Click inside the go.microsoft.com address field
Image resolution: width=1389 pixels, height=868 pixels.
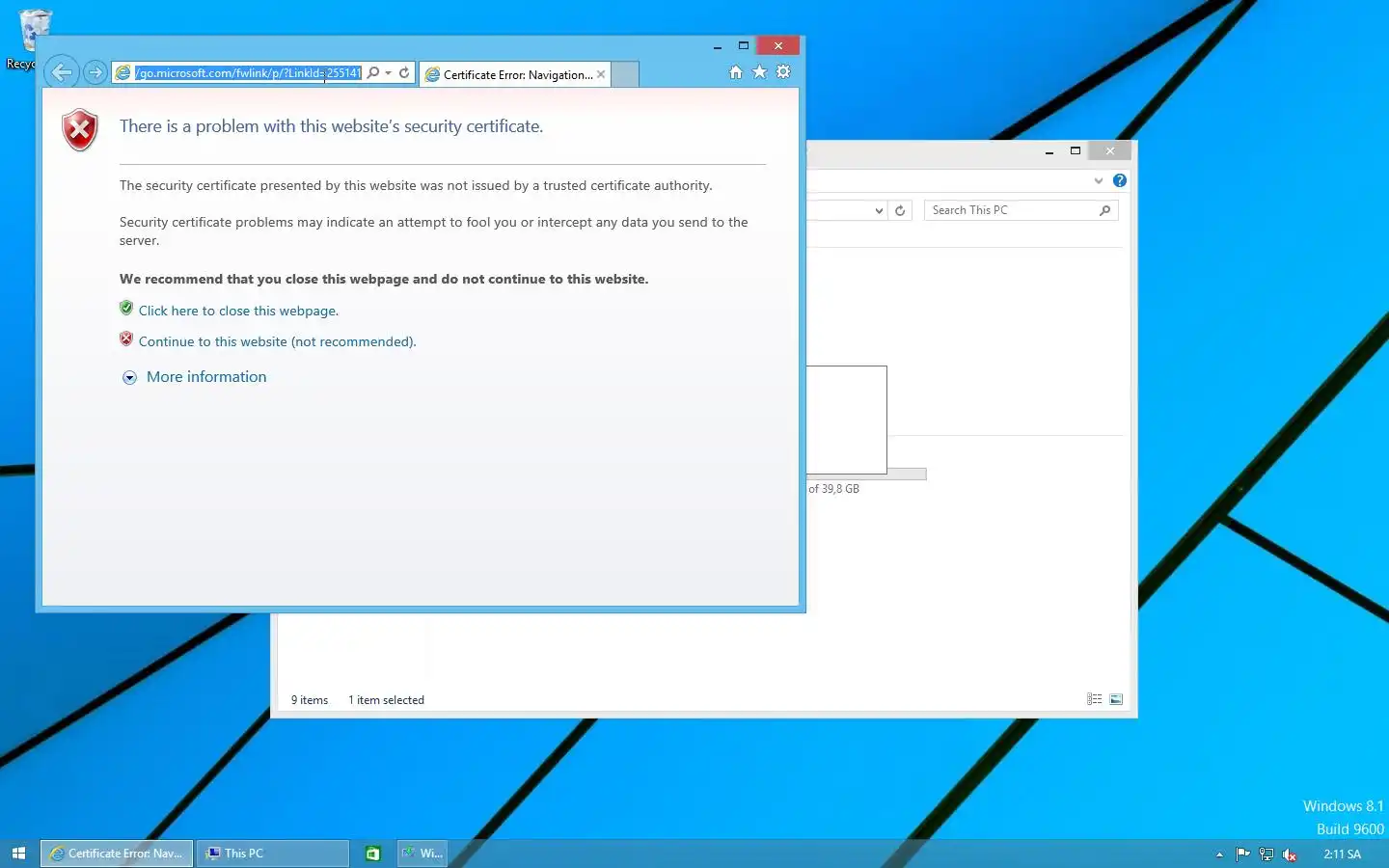pyautogui.click(x=248, y=72)
